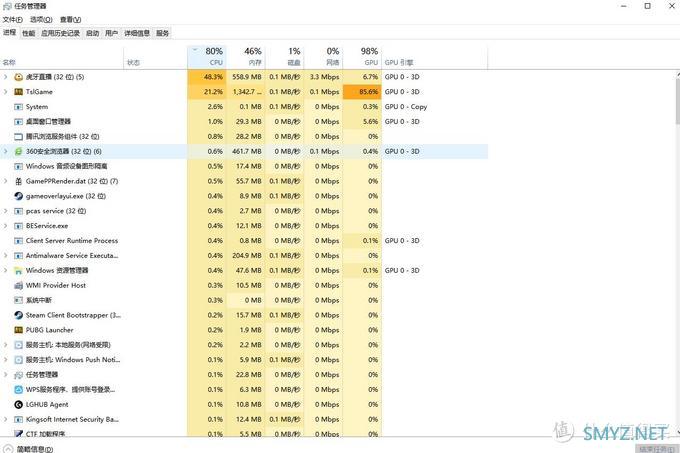This screenshot has height=453, width=680.
Task: Open the 文件(F) menu
Action: pos(13,20)
